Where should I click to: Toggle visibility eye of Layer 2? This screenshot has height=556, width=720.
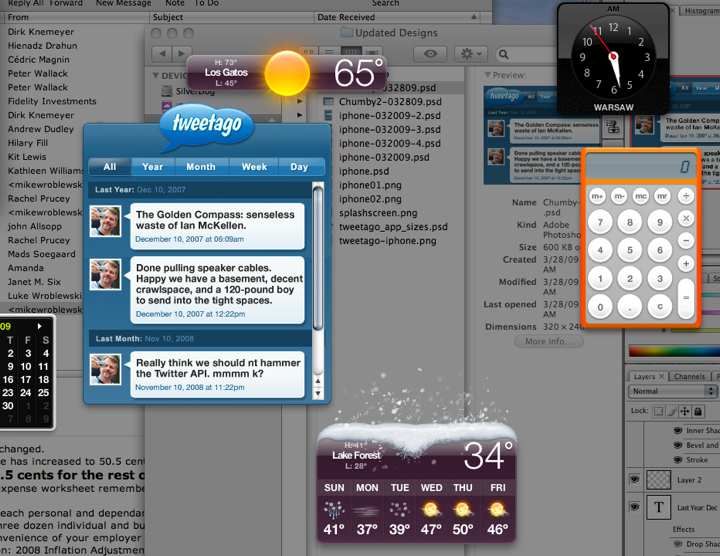[x=635, y=479]
